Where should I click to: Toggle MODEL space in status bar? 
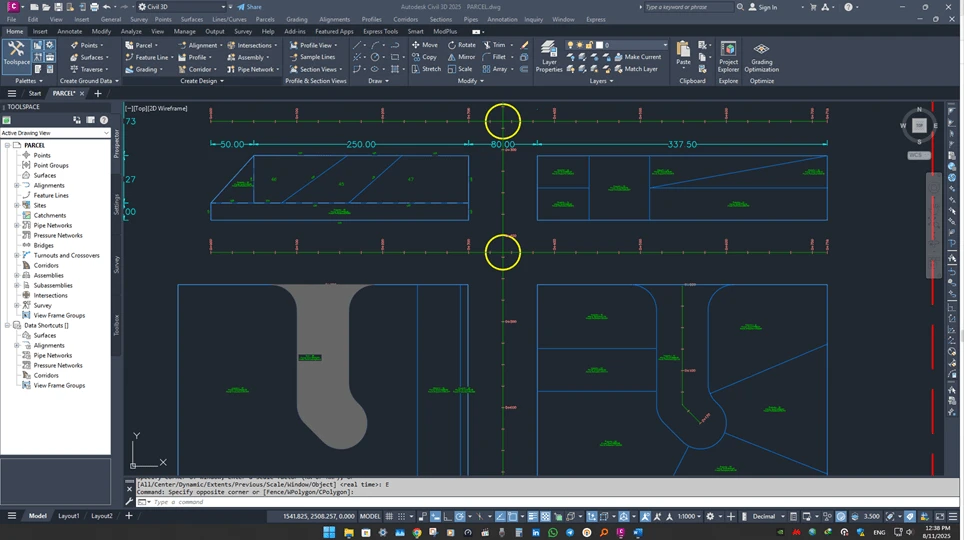[370, 516]
